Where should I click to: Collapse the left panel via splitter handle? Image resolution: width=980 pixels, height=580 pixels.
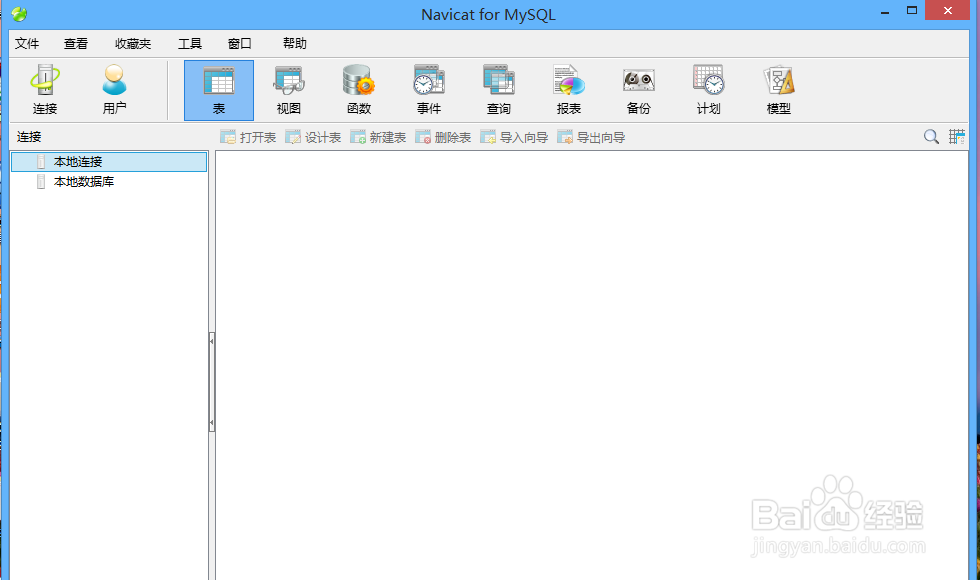click(212, 382)
